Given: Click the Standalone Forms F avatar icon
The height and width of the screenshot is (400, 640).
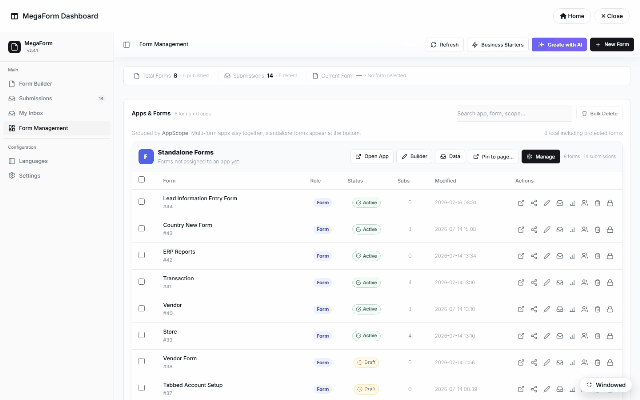Looking at the screenshot, I should [x=146, y=156].
